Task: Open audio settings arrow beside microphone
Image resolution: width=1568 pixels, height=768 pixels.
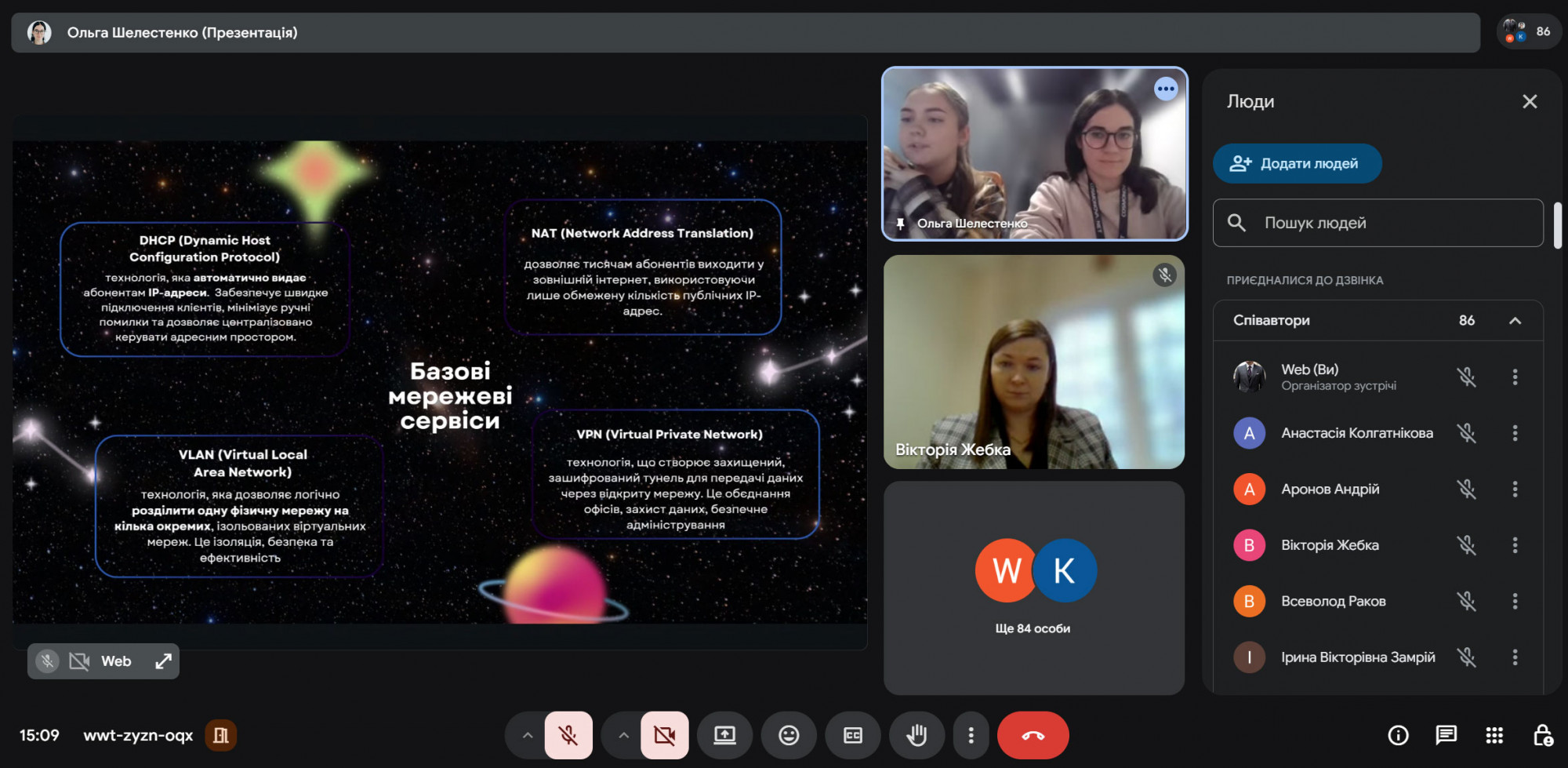Action: point(528,735)
